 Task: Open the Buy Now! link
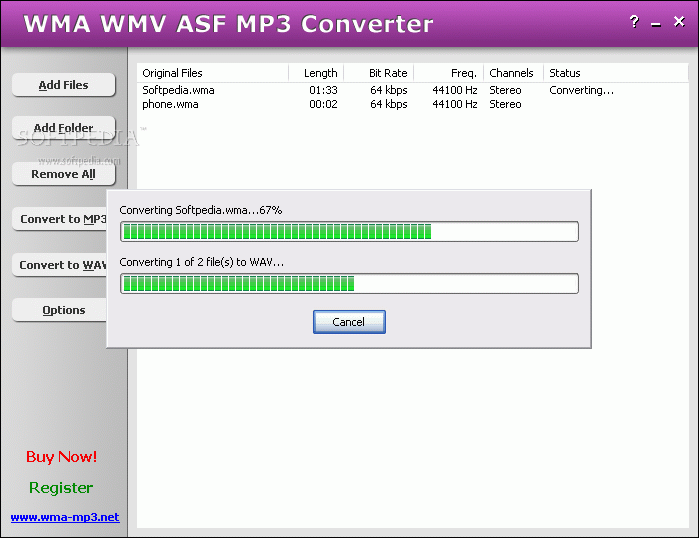click(62, 456)
